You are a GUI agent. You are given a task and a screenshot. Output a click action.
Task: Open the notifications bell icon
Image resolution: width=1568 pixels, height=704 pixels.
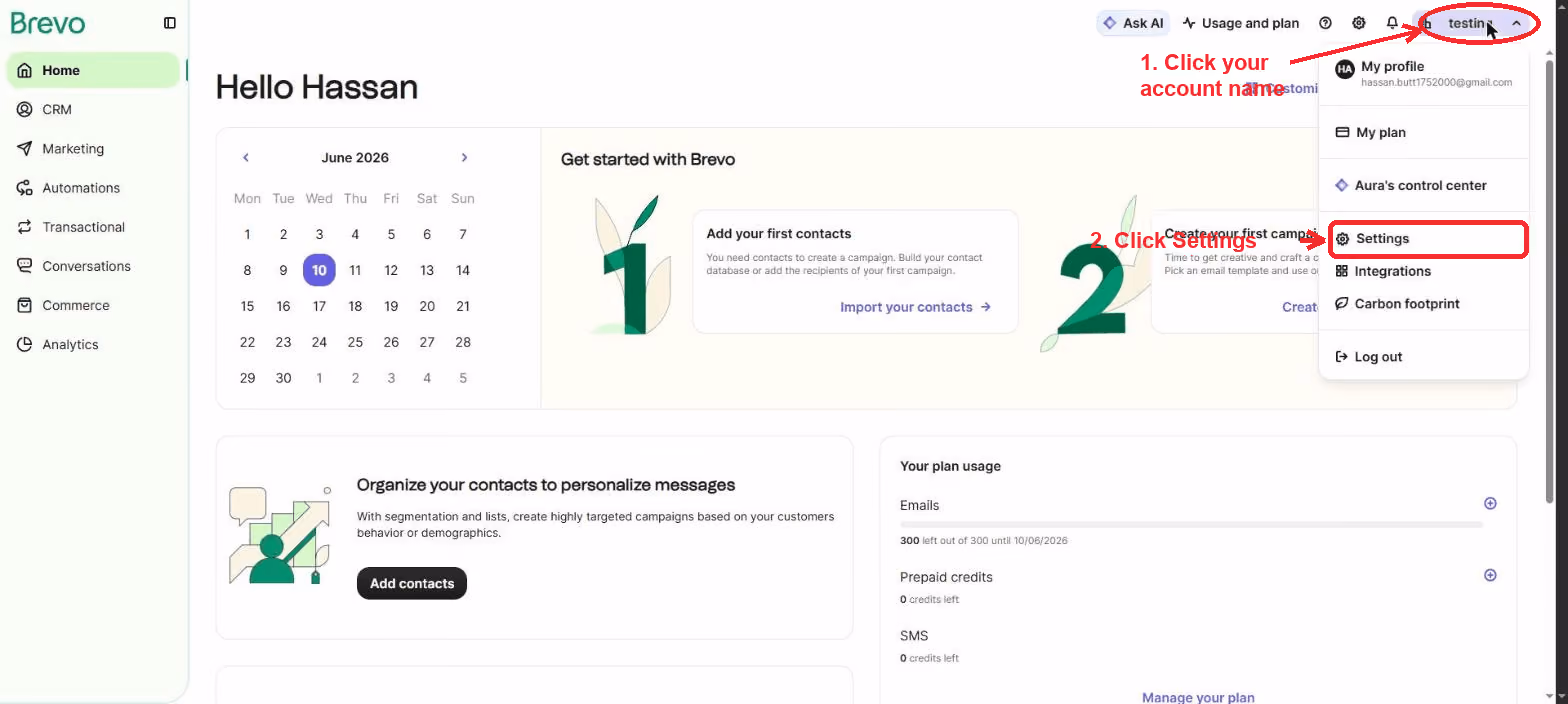pyautogui.click(x=1392, y=23)
